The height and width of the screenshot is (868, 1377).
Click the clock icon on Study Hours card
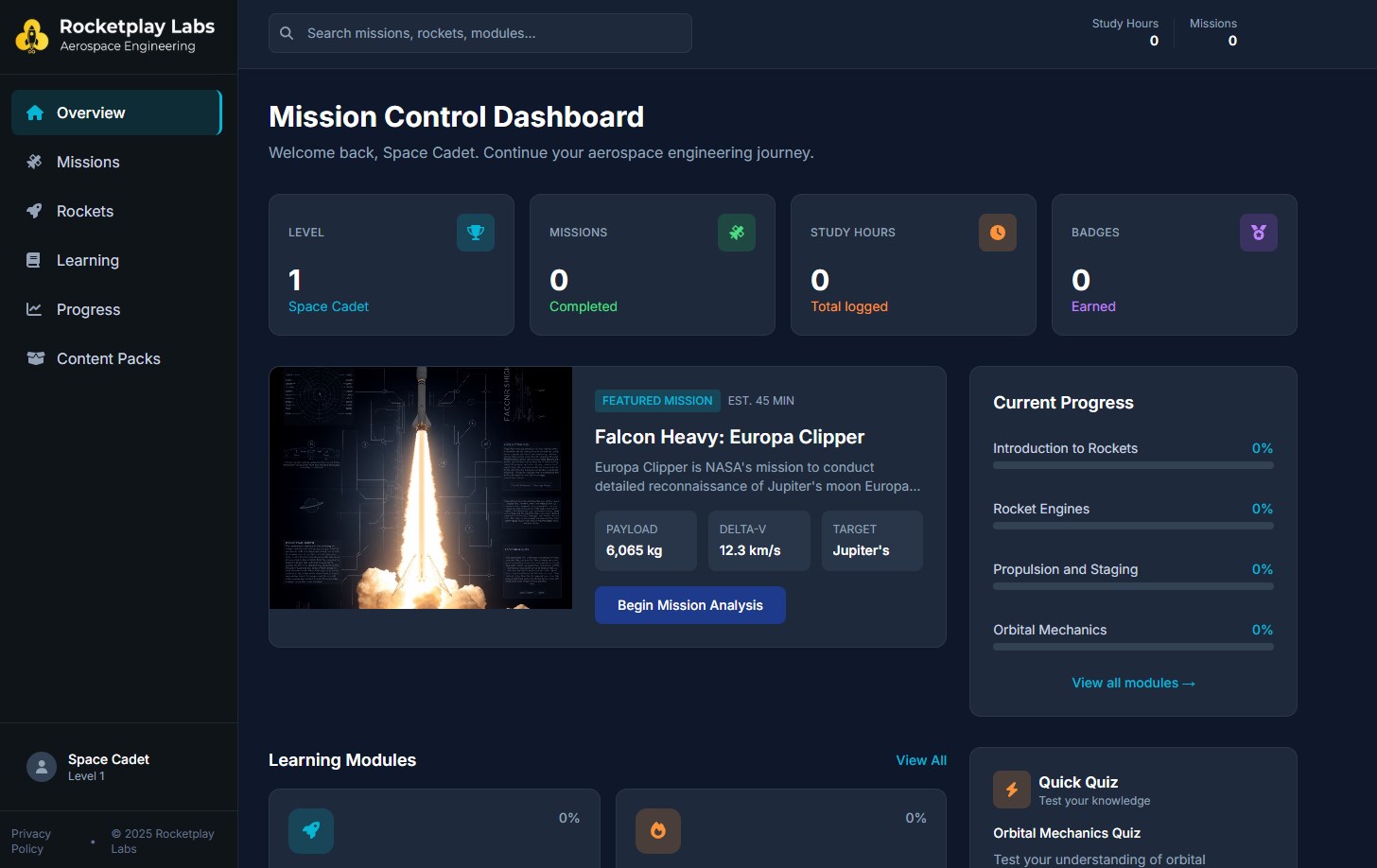click(998, 232)
